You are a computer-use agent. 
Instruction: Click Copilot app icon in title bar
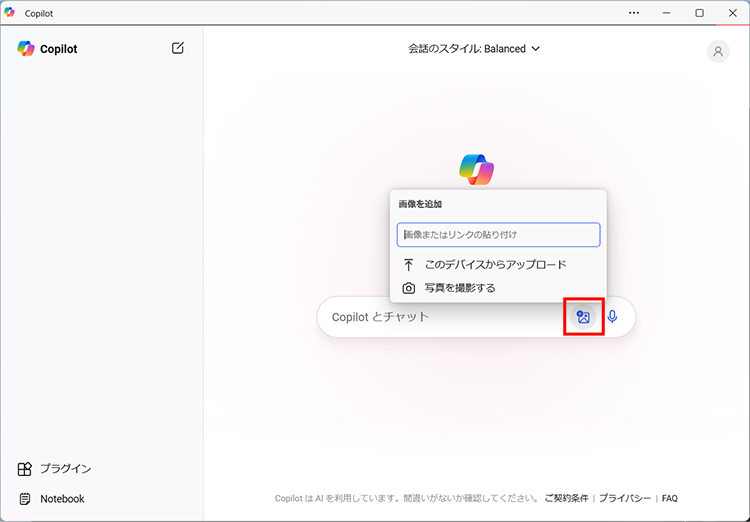point(10,12)
